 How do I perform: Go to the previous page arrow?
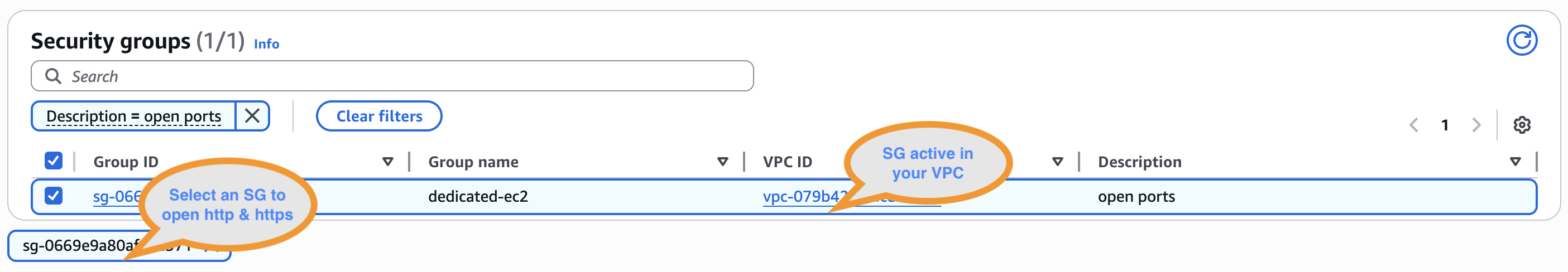(x=1413, y=125)
